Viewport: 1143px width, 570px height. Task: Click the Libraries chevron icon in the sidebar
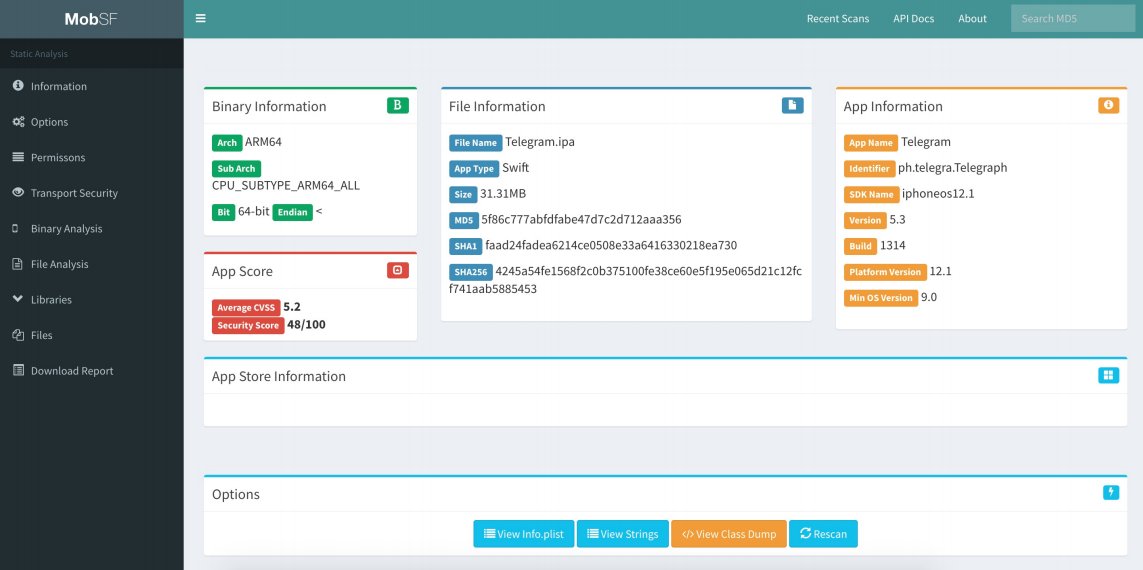[x=18, y=299]
